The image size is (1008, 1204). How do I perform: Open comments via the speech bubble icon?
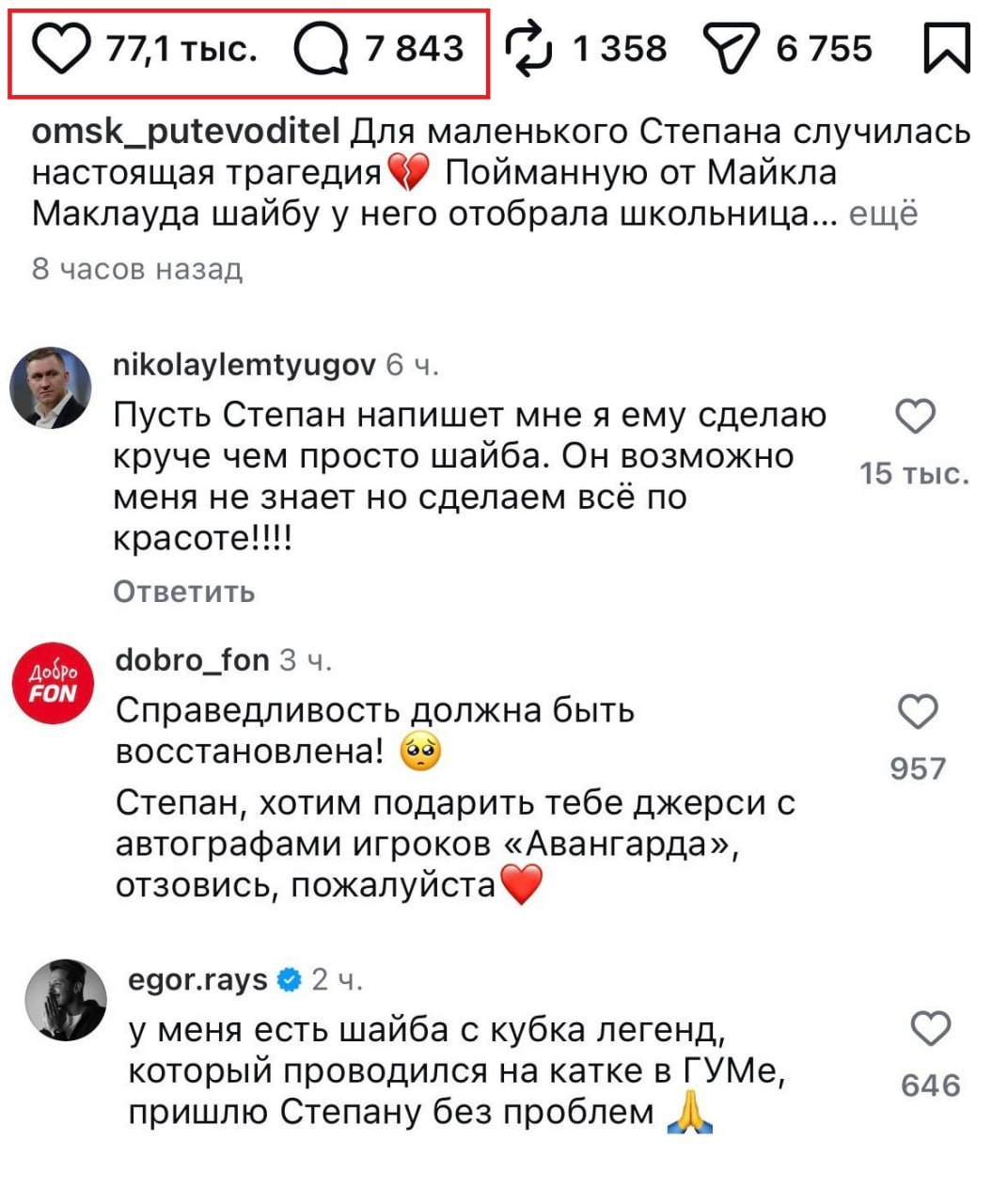321,50
